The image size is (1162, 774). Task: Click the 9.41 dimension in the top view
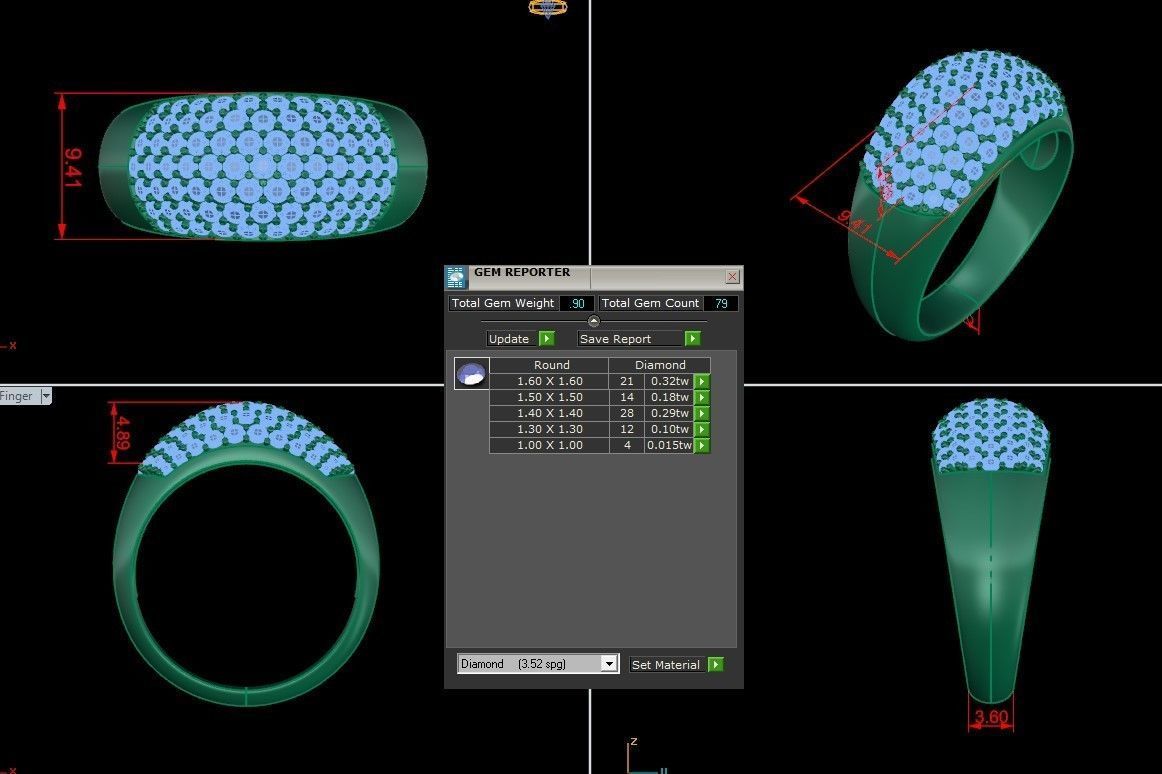(x=73, y=168)
